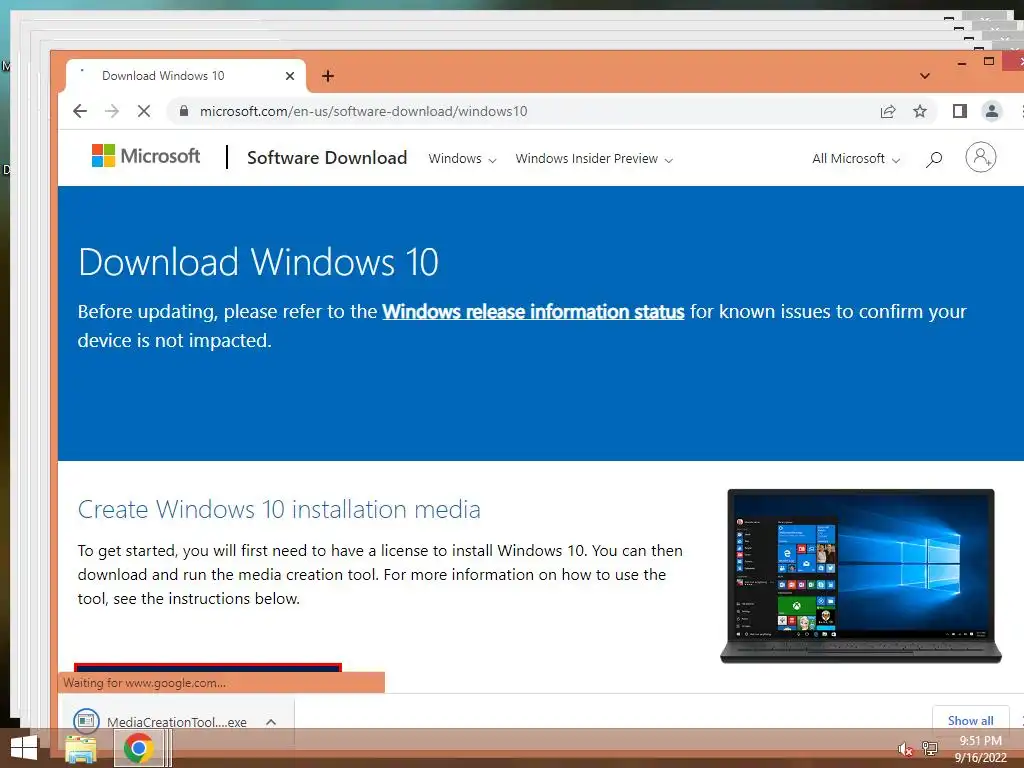
Task: Open the Software Download link
Action: (327, 157)
